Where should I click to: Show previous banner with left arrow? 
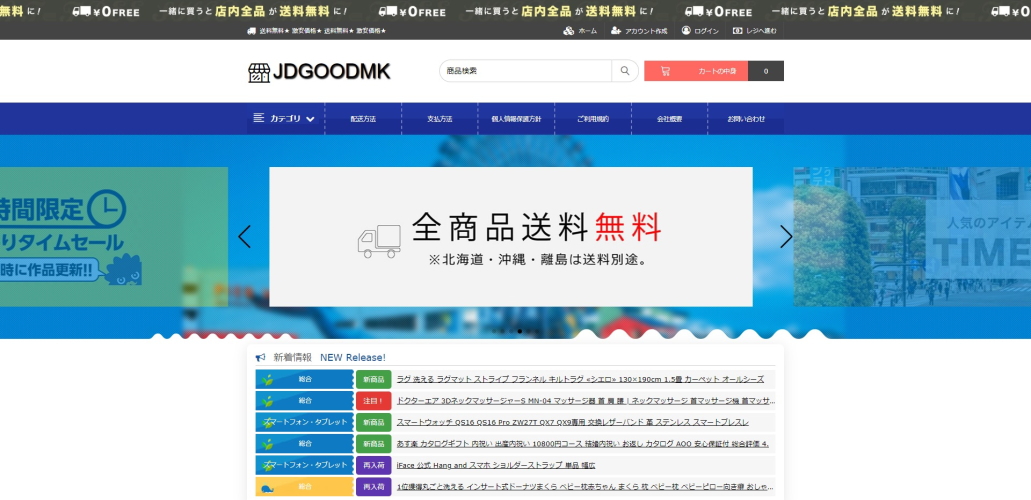244,237
